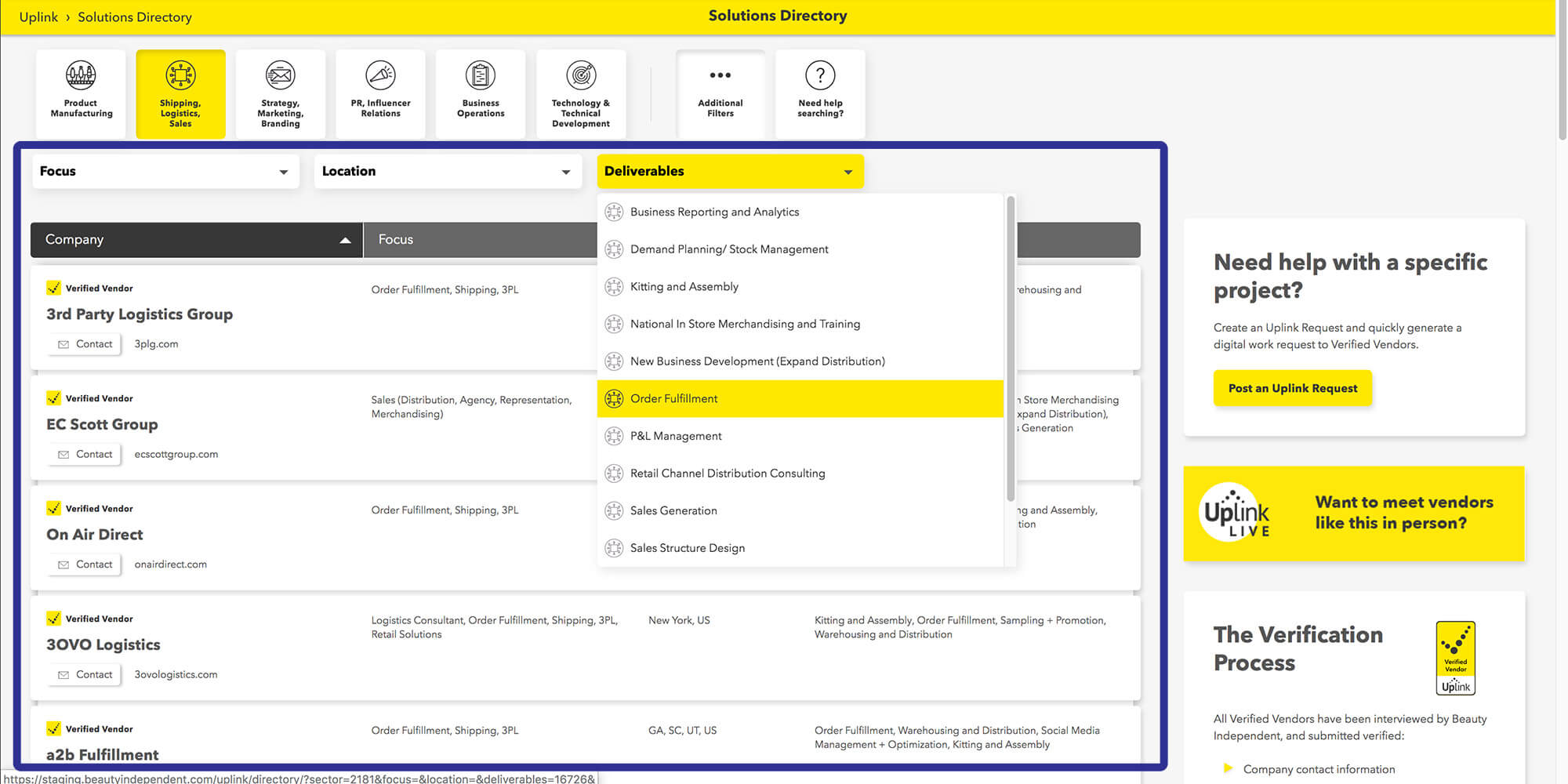Open EC Scott Group company name
Viewport: 1568px width, 784px height.
102,424
